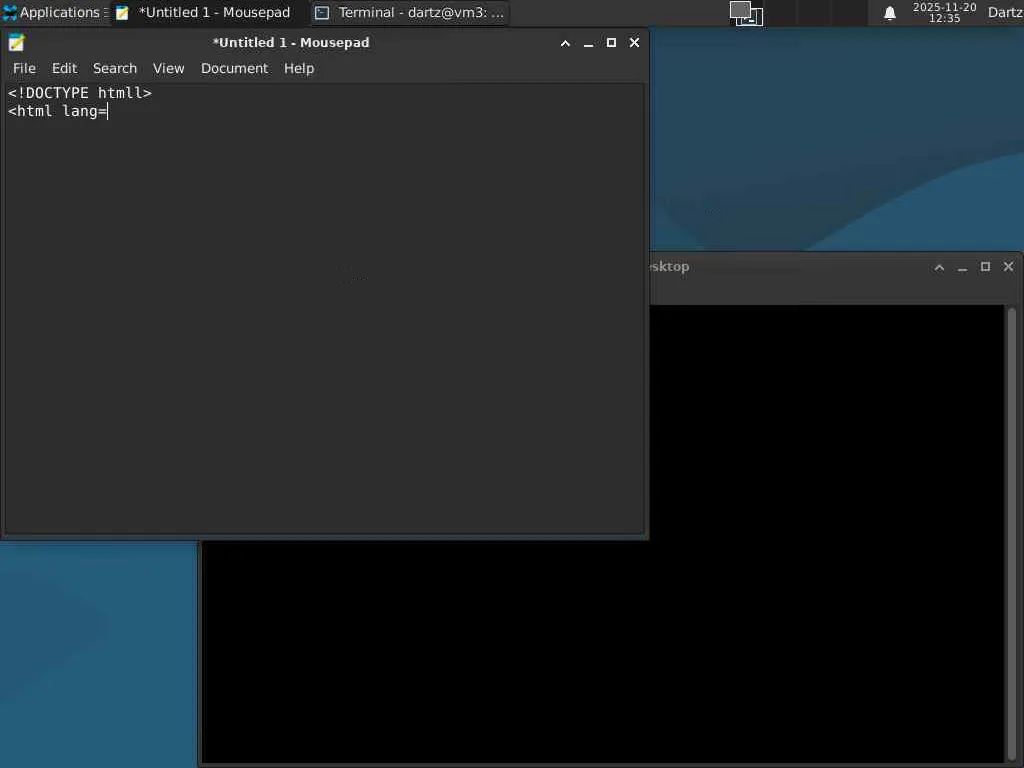This screenshot has width=1024, height=768.
Task: Maximize the Terminal window
Action: pyautogui.click(x=985, y=266)
